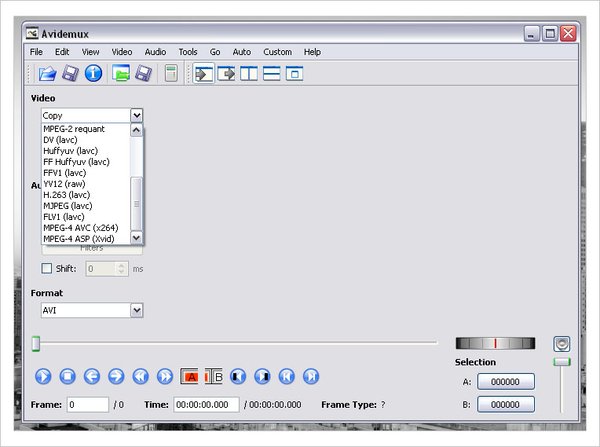The image size is (600, 447).
Task: Click the Selection A 000000 button
Action: (x=505, y=382)
